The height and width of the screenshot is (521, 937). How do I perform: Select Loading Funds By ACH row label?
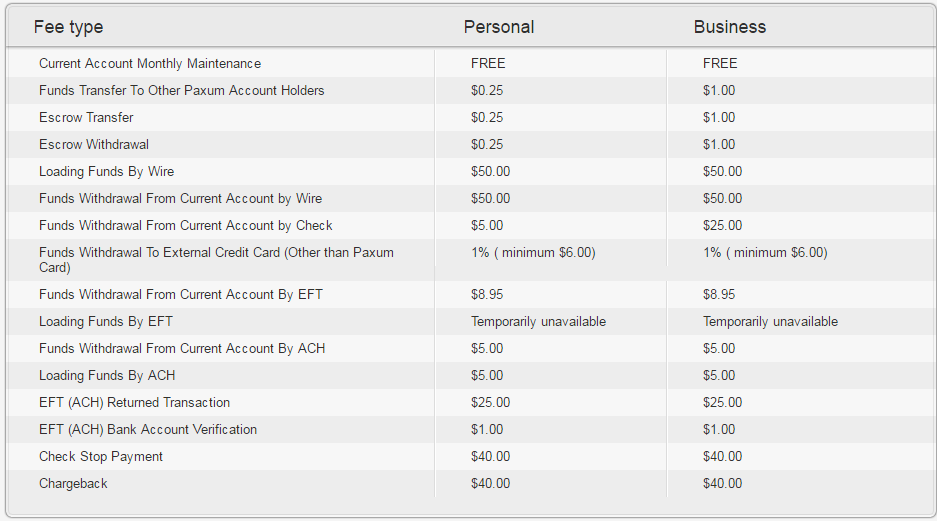coord(107,375)
